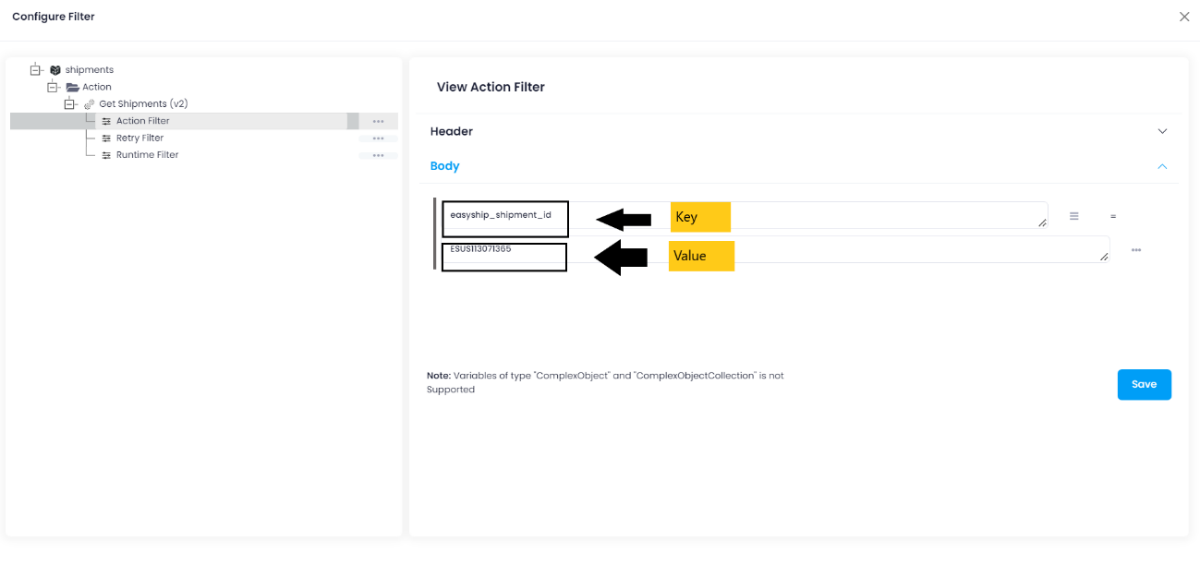The height and width of the screenshot is (565, 1200).
Task: Open the Action Filter three-dot menu
Action: coord(378,121)
